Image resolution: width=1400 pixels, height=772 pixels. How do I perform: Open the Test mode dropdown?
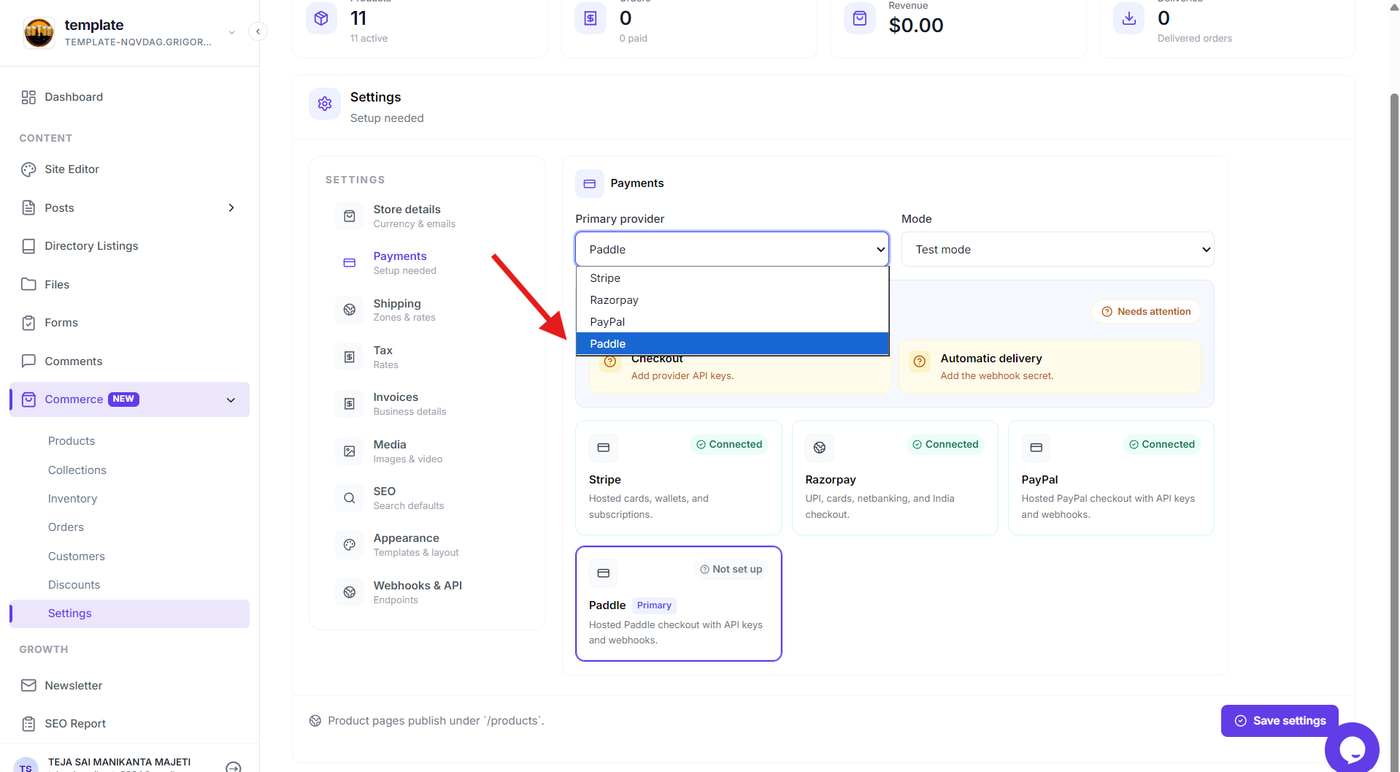click(1057, 249)
